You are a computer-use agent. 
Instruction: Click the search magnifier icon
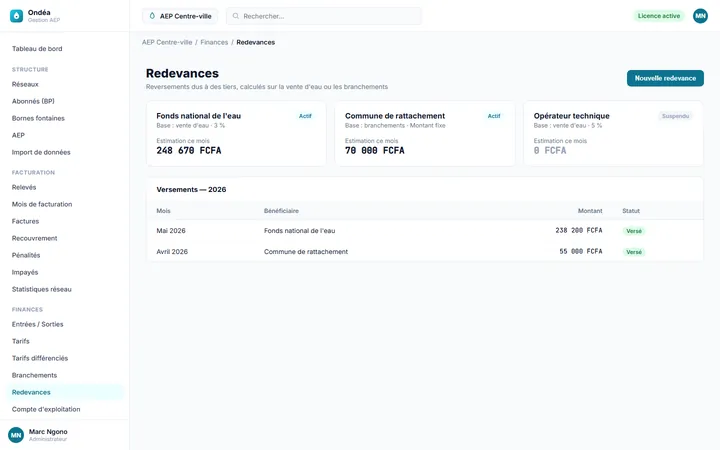pyautogui.click(x=236, y=16)
